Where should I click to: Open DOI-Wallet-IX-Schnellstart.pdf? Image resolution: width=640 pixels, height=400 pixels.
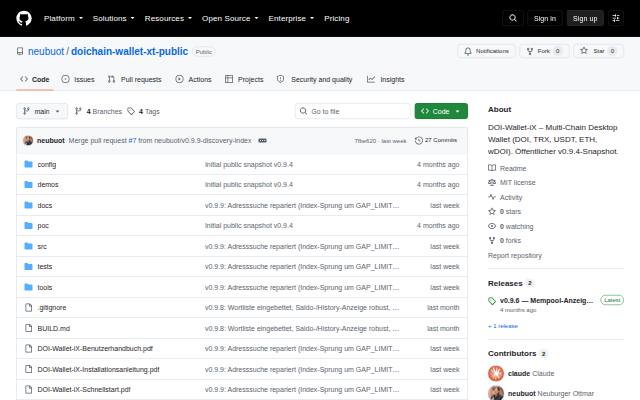point(84,389)
